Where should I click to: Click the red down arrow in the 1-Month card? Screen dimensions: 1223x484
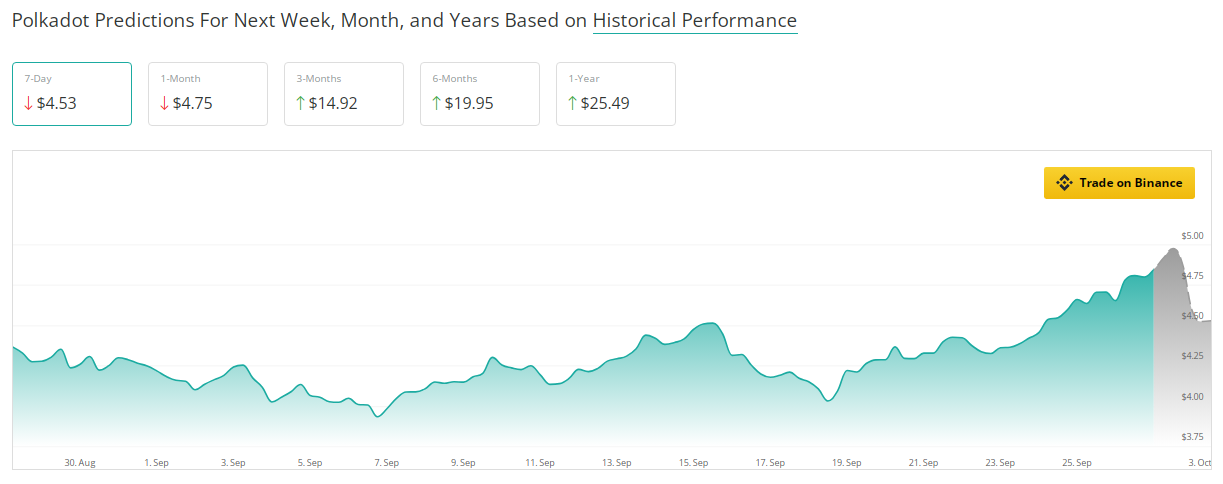tap(164, 103)
